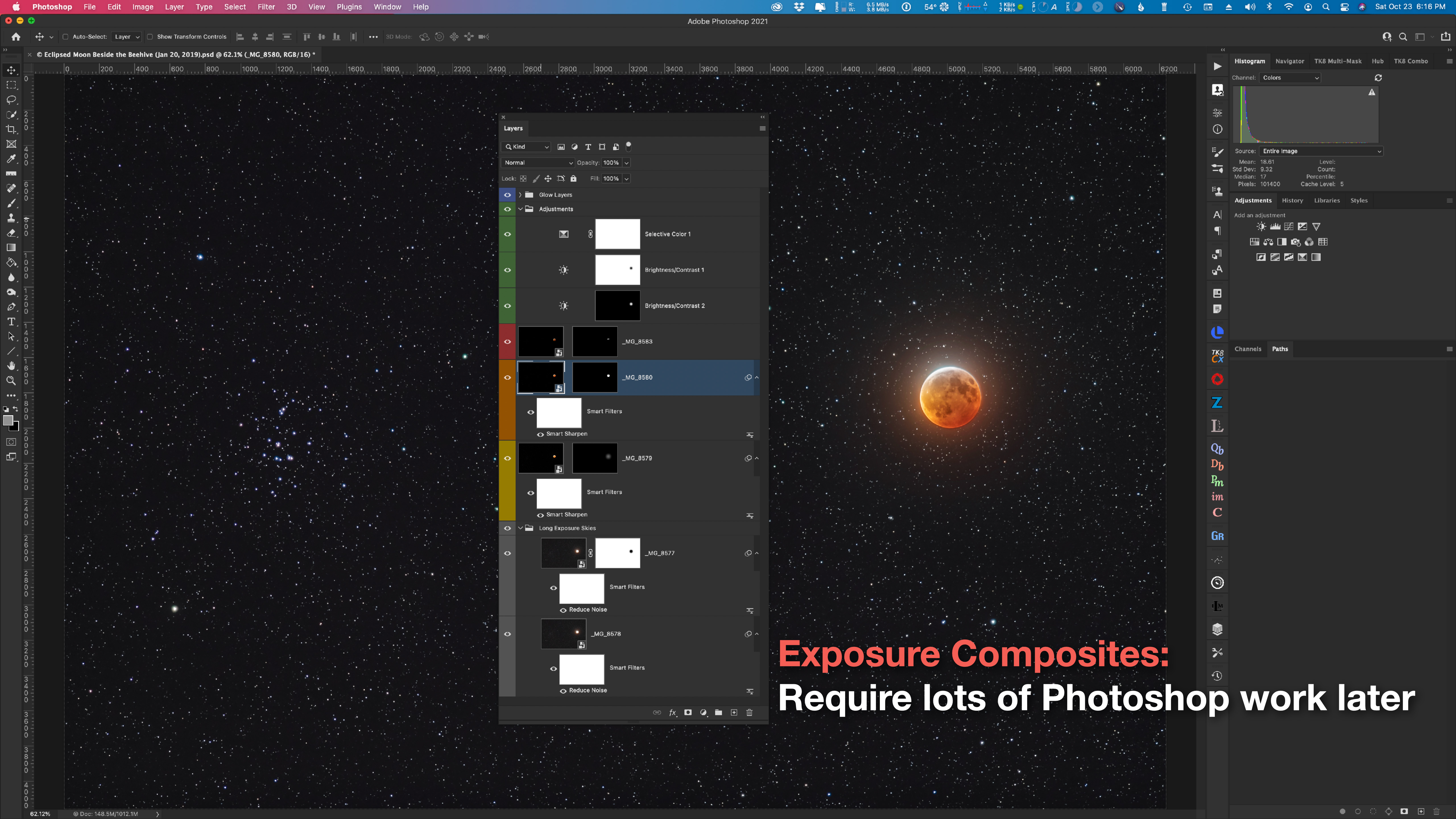Delete layer using the trash icon

750,712
